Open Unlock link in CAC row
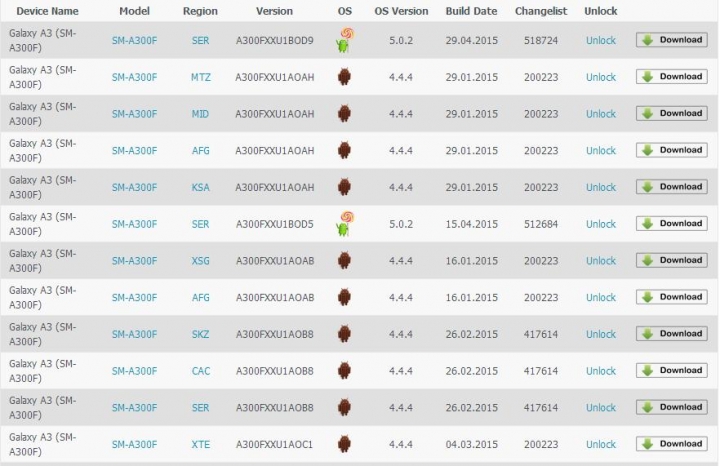720x466 pixels. pyautogui.click(x=601, y=371)
